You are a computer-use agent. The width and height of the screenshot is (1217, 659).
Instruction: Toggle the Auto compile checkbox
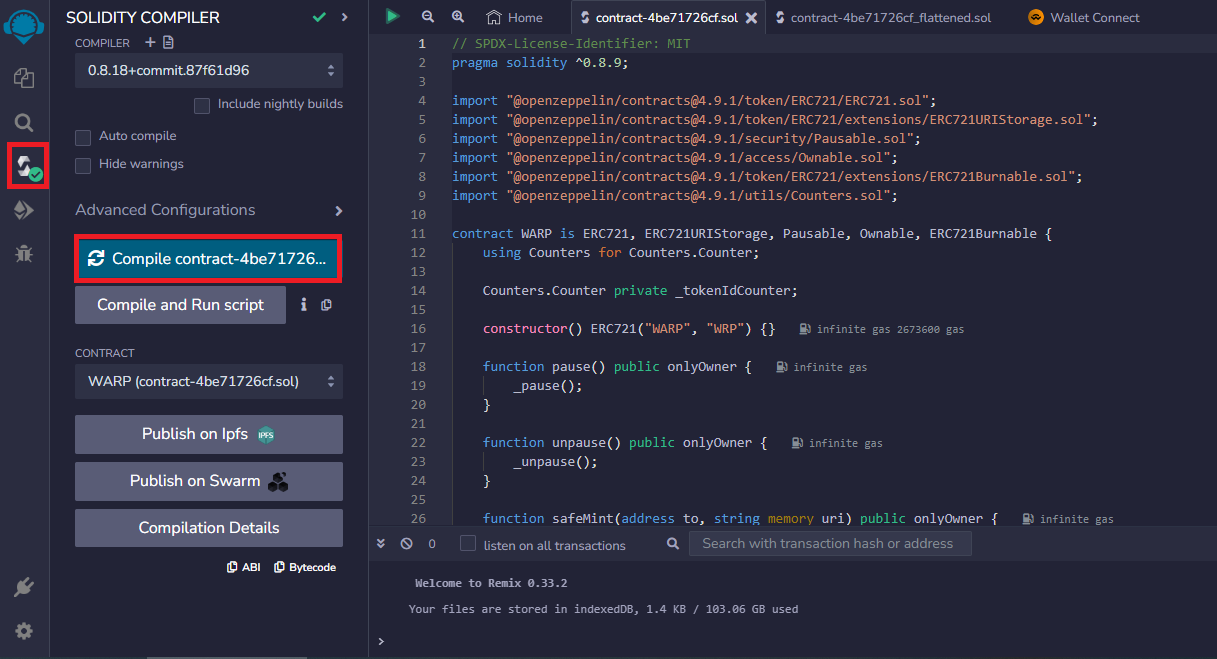point(84,137)
